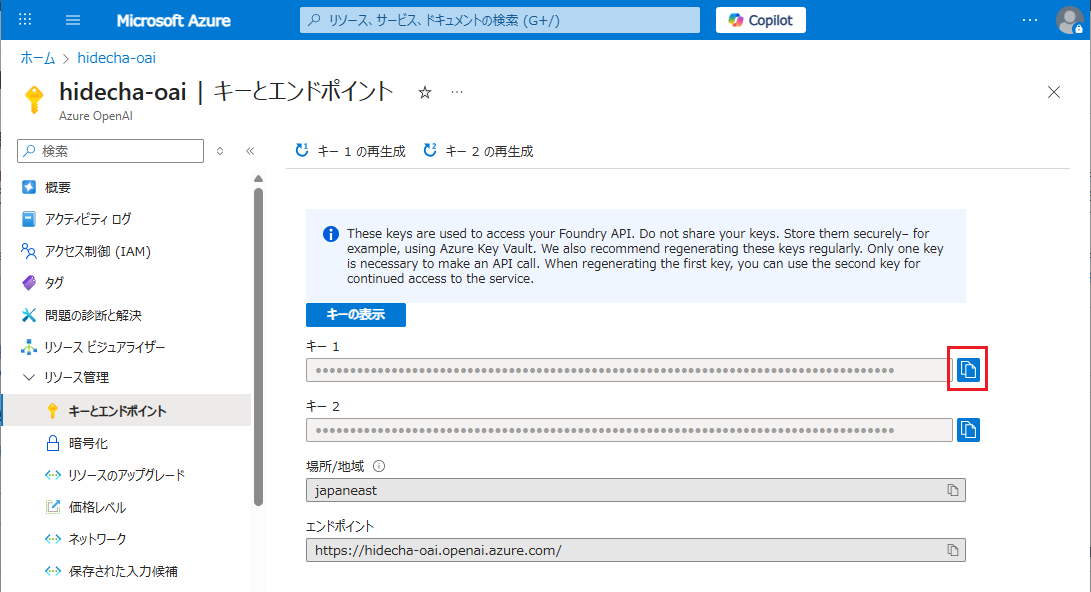Screen dimensions: 1091x592
Task: Collapse the sidebar with the double chevron
Action: click(250, 151)
